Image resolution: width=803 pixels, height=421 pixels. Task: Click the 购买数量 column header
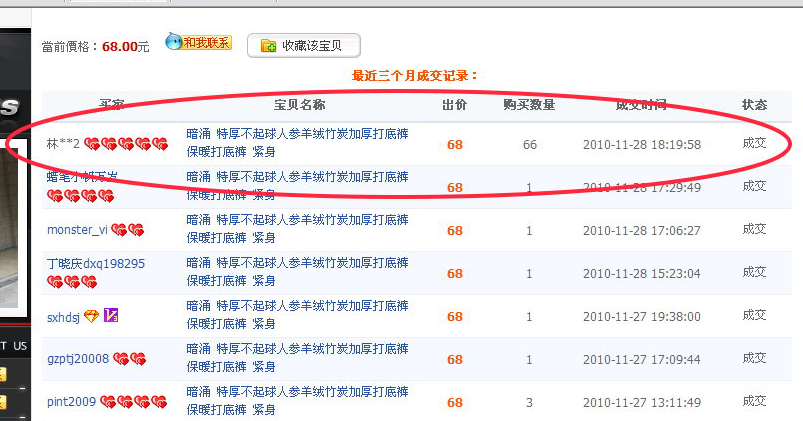click(x=529, y=105)
